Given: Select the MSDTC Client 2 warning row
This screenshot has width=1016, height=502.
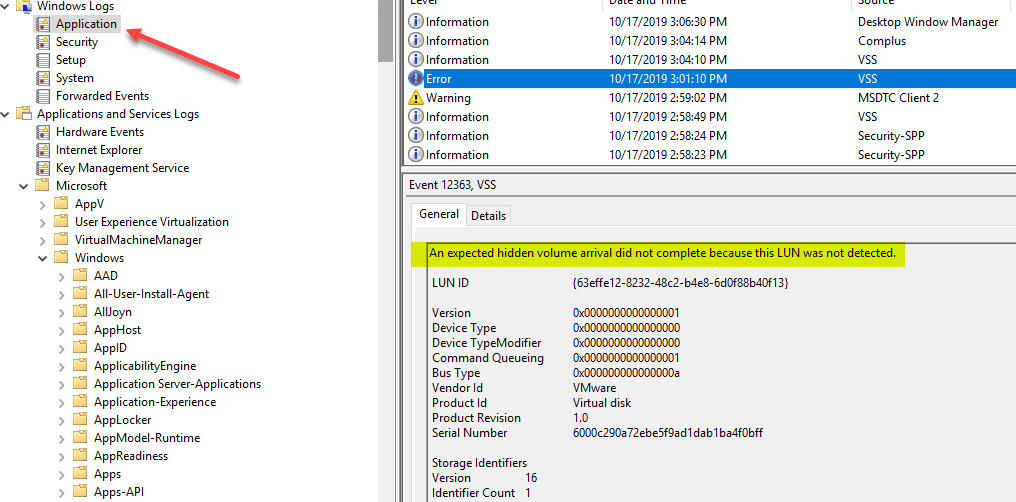Looking at the screenshot, I should [x=711, y=98].
